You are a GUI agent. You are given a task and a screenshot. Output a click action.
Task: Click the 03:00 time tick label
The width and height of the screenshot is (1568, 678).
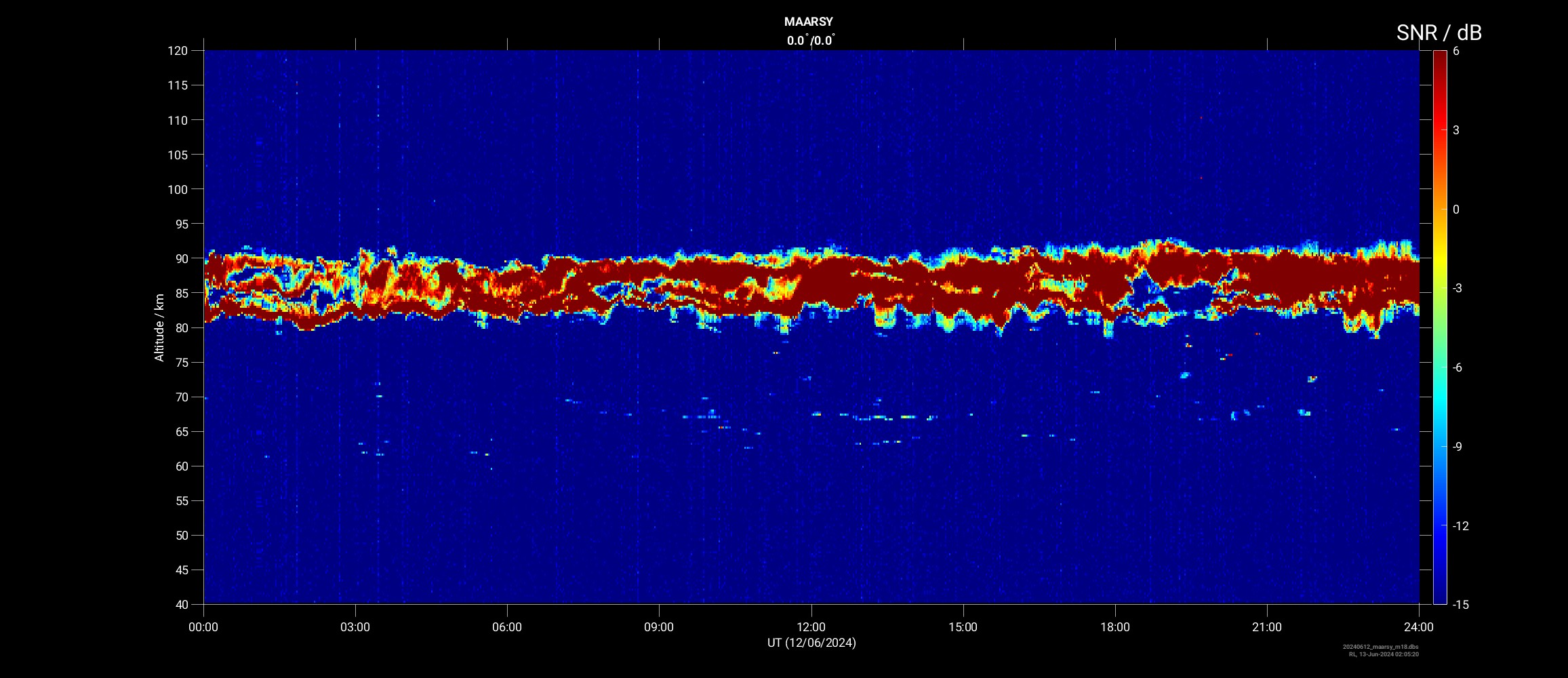[355, 627]
